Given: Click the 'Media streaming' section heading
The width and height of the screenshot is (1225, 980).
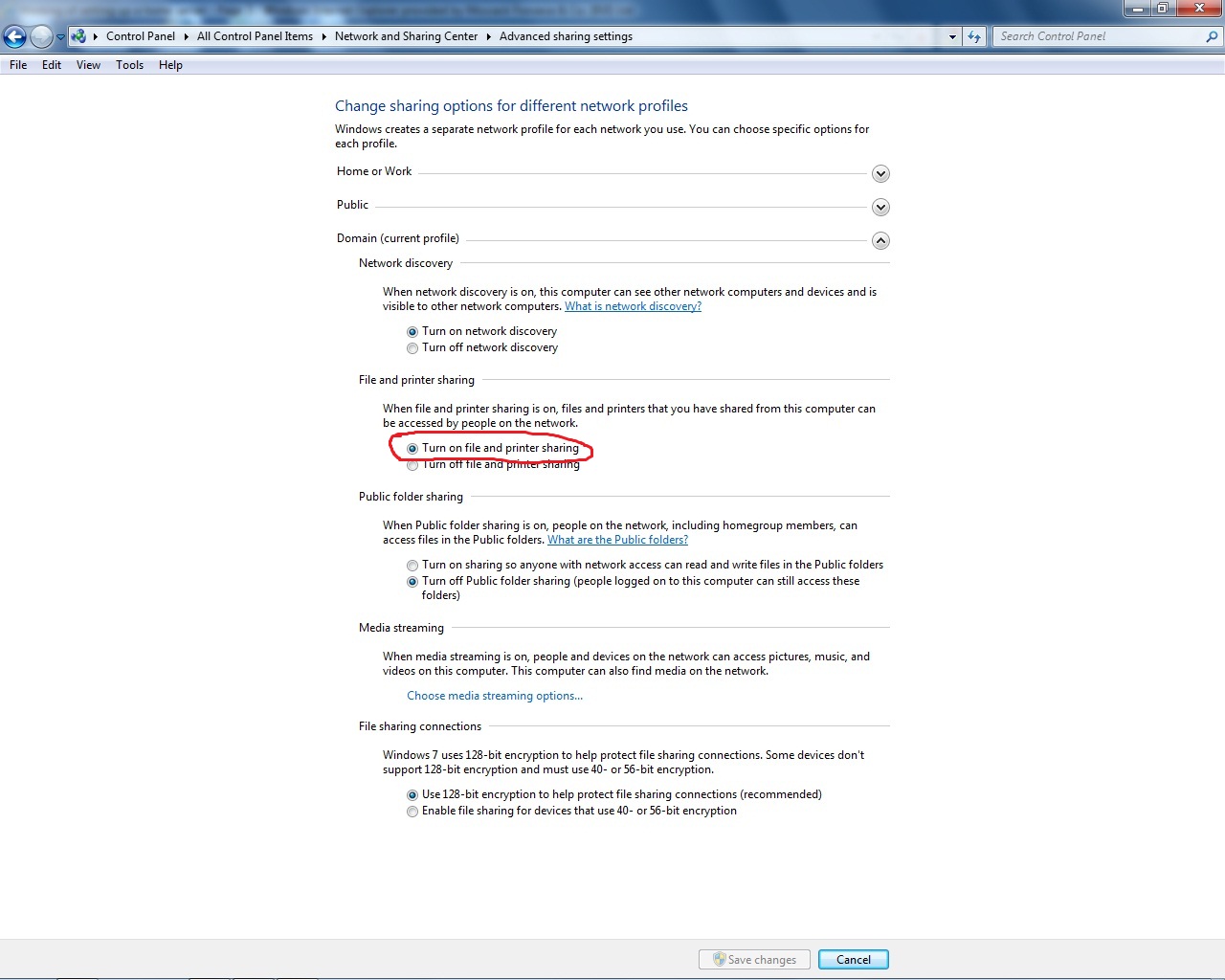Looking at the screenshot, I should coord(401,628).
